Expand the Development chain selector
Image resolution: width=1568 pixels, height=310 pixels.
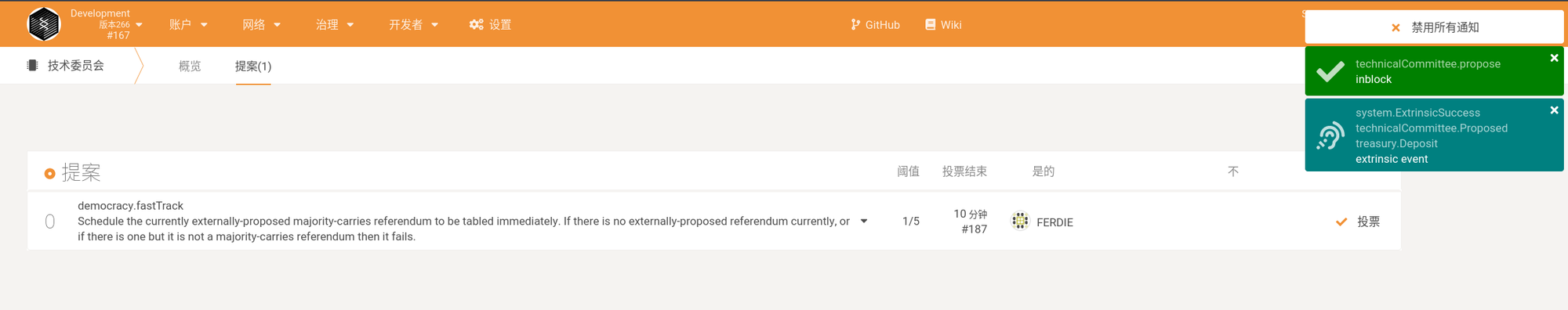pyautogui.click(x=107, y=24)
